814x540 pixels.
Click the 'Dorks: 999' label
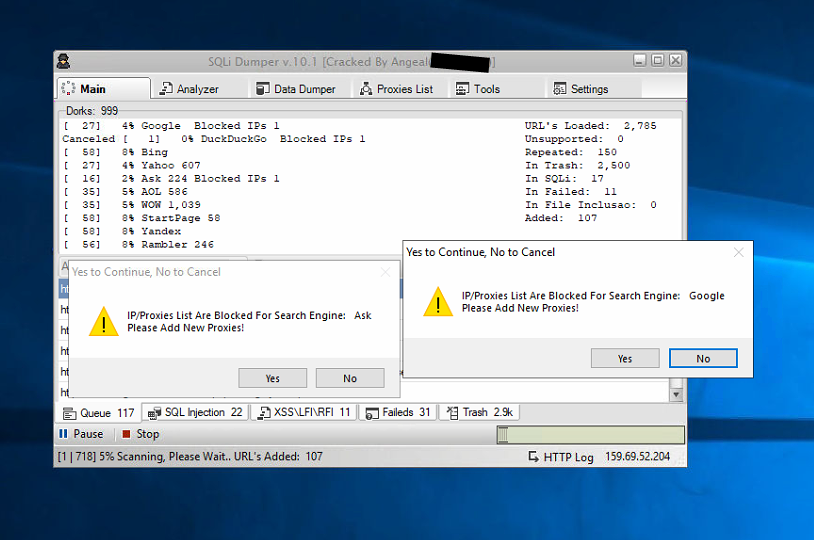pos(92,111)
